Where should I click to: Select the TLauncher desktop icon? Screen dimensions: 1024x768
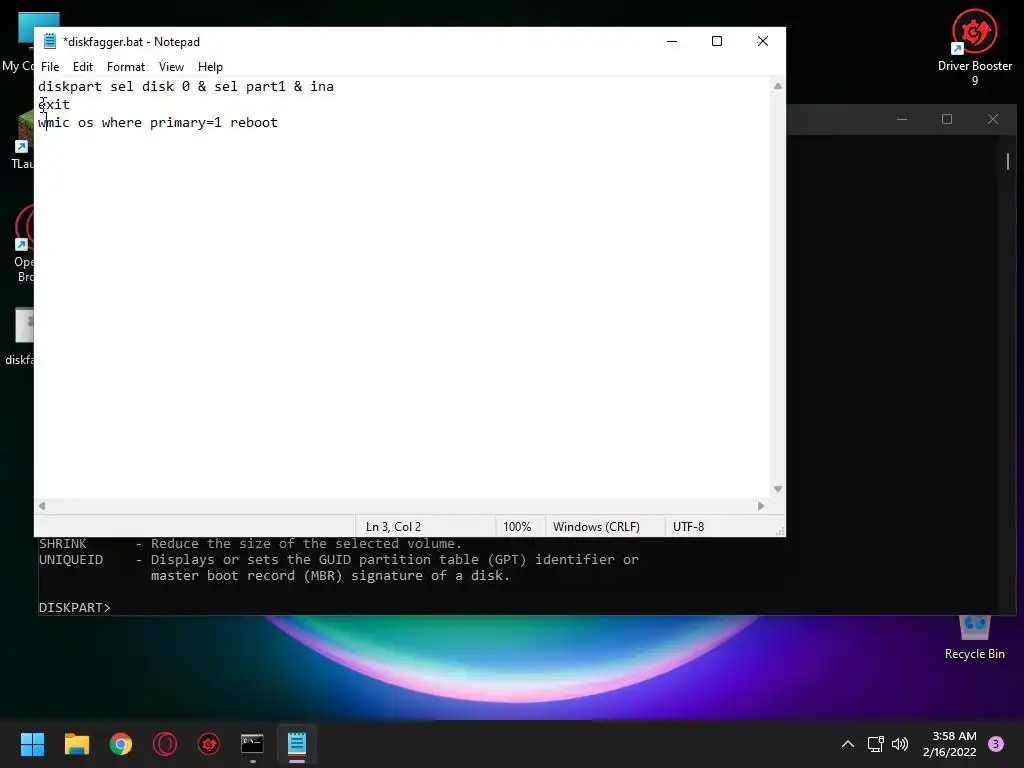tap(24, 140)
